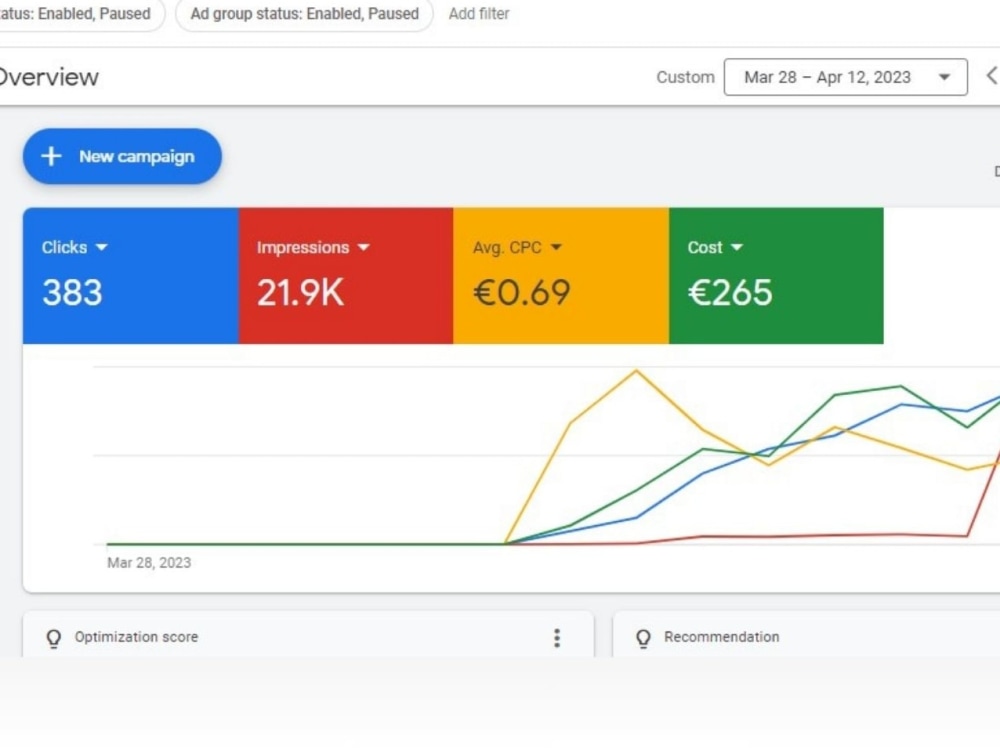Screen dimensions: 1000x750
Task: Open the Avg. CPC metric dropdown
Action: [x=517, y=247]
